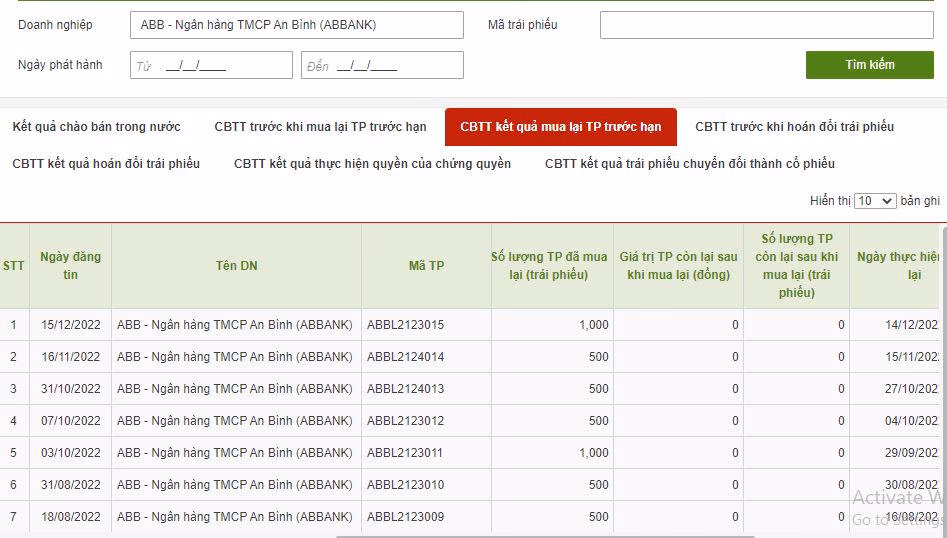Click the Từ start date field

pyautogui.click(x=211, y=66)
